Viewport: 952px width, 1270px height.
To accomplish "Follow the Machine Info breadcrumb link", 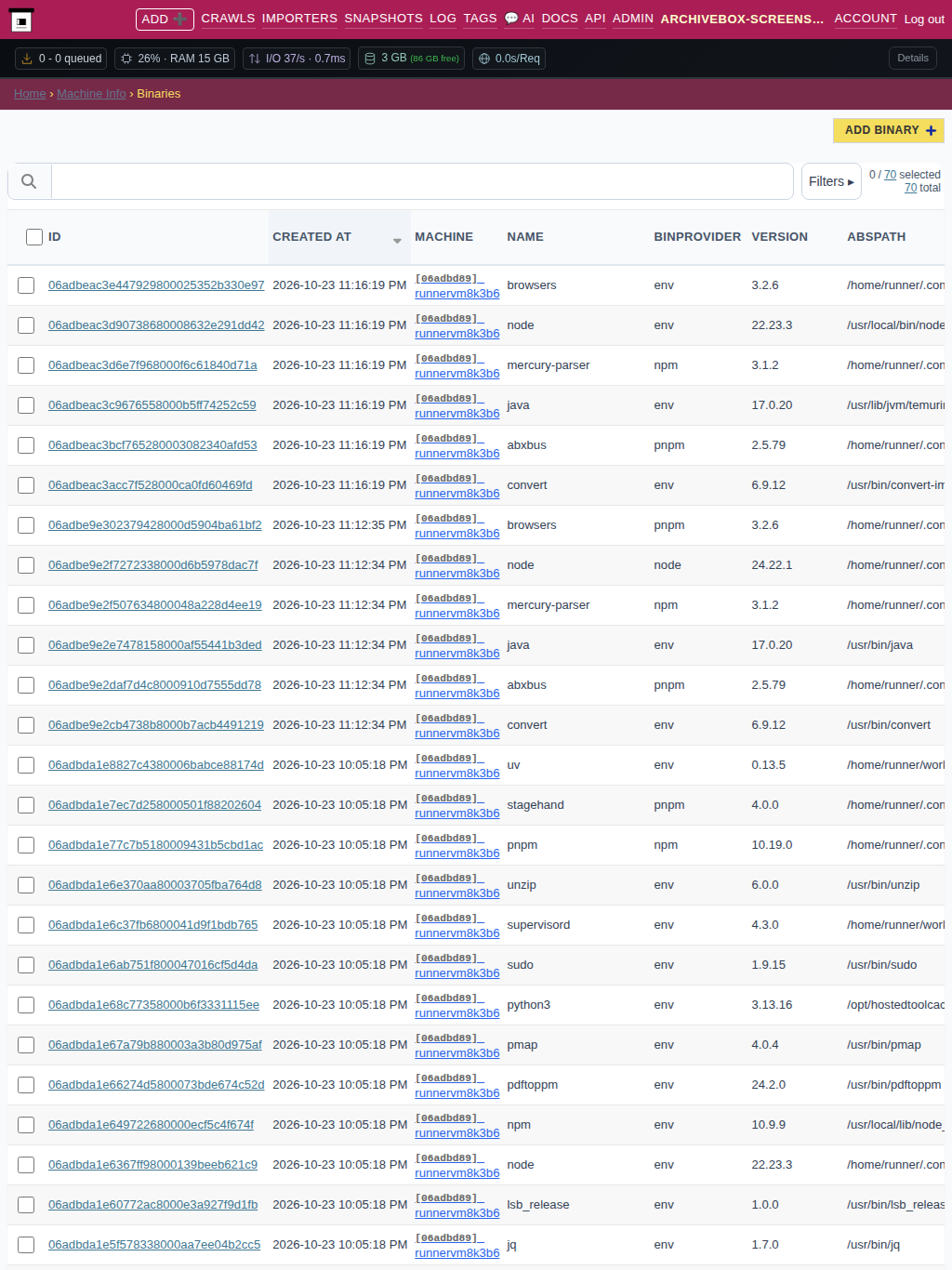I will [x=91, y=94].
